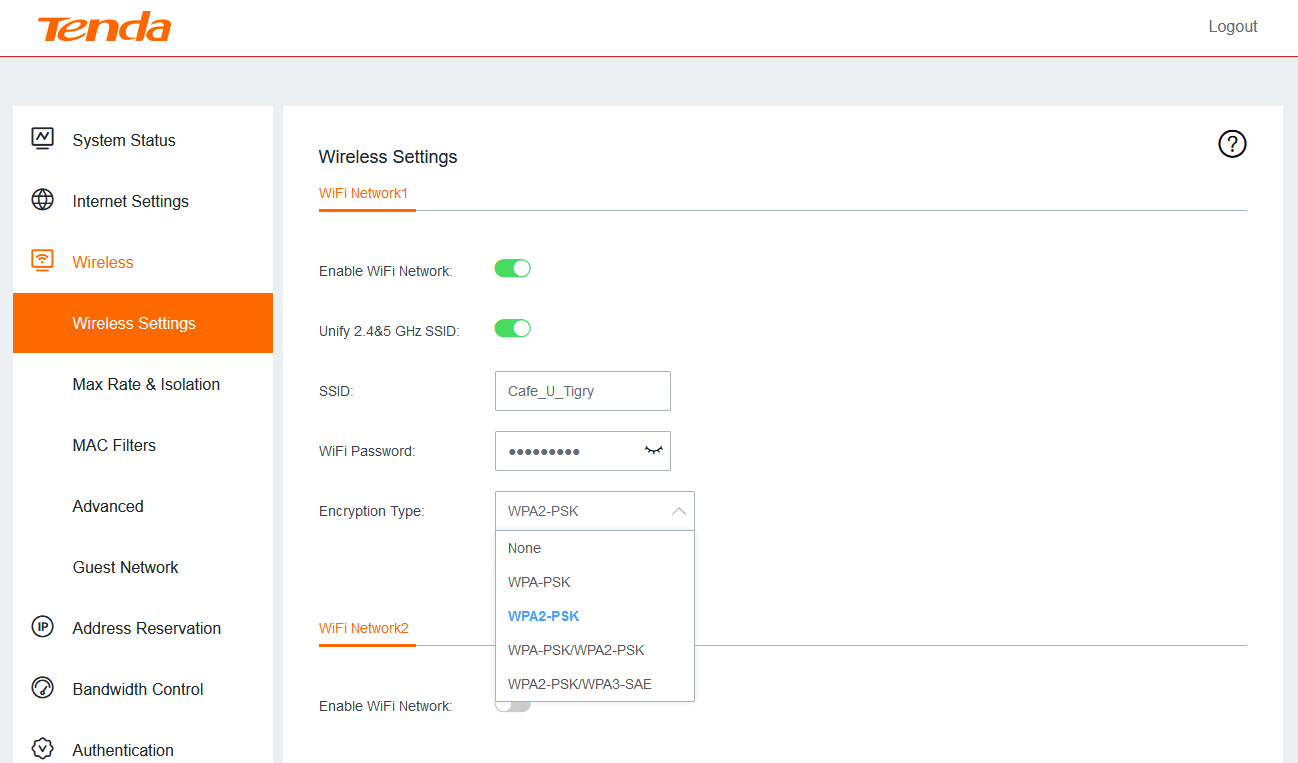This screenshot has width=1298, height=763.
Task: Select WPA-PSK encryption option
Action: [595, 582]
